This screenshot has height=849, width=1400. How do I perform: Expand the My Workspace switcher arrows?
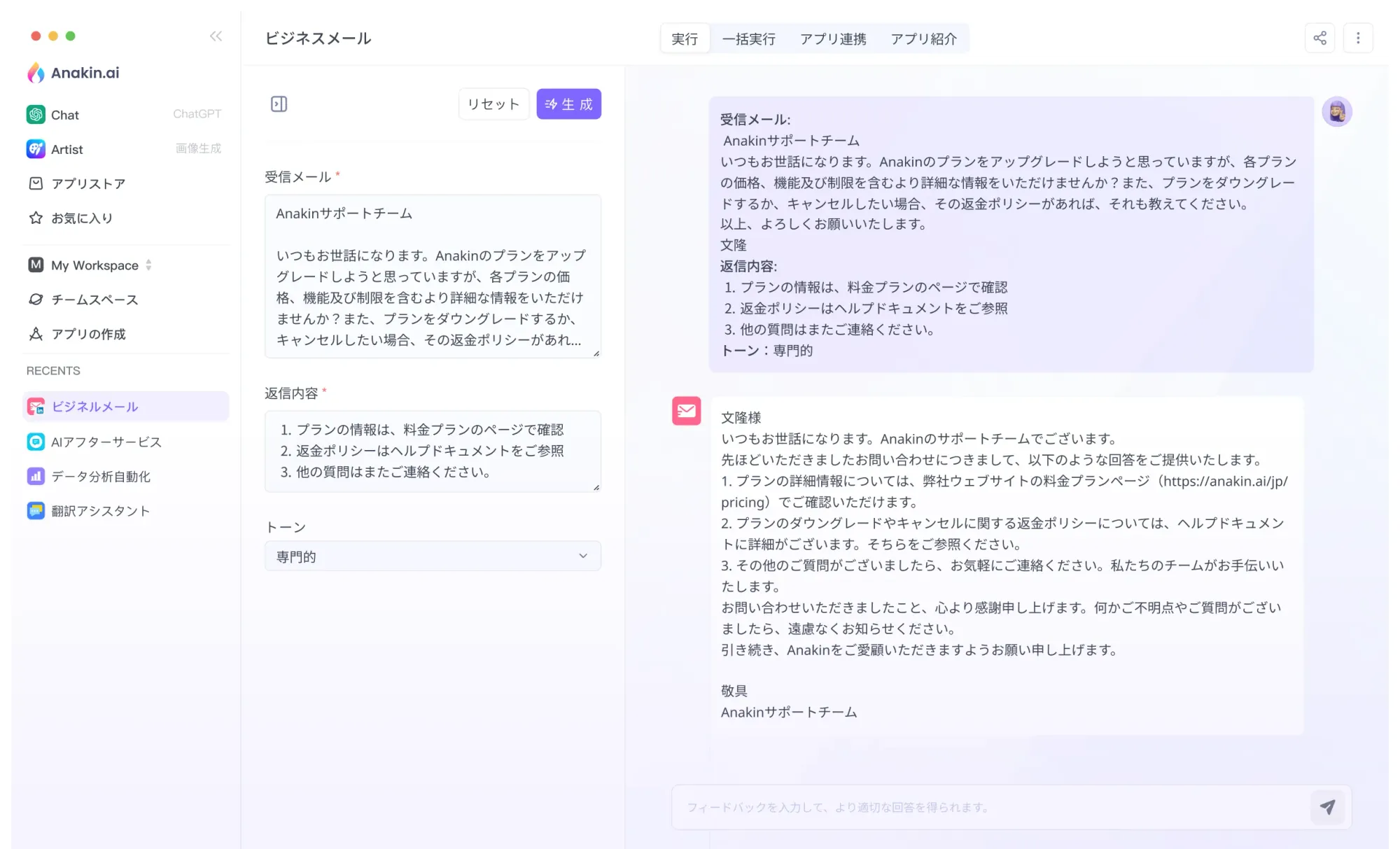[x=148, y=265]
